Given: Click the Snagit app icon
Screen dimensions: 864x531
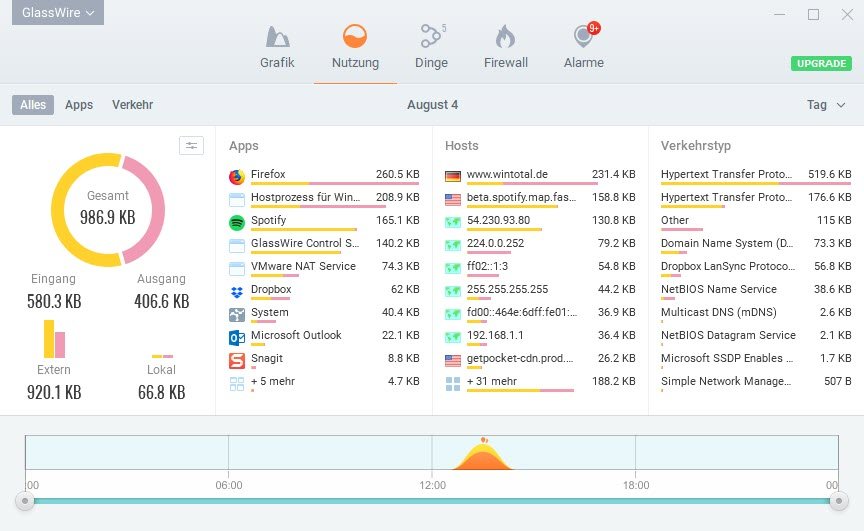Looking at the screenshot, I should pyautogui.click(x=237, y=361).
